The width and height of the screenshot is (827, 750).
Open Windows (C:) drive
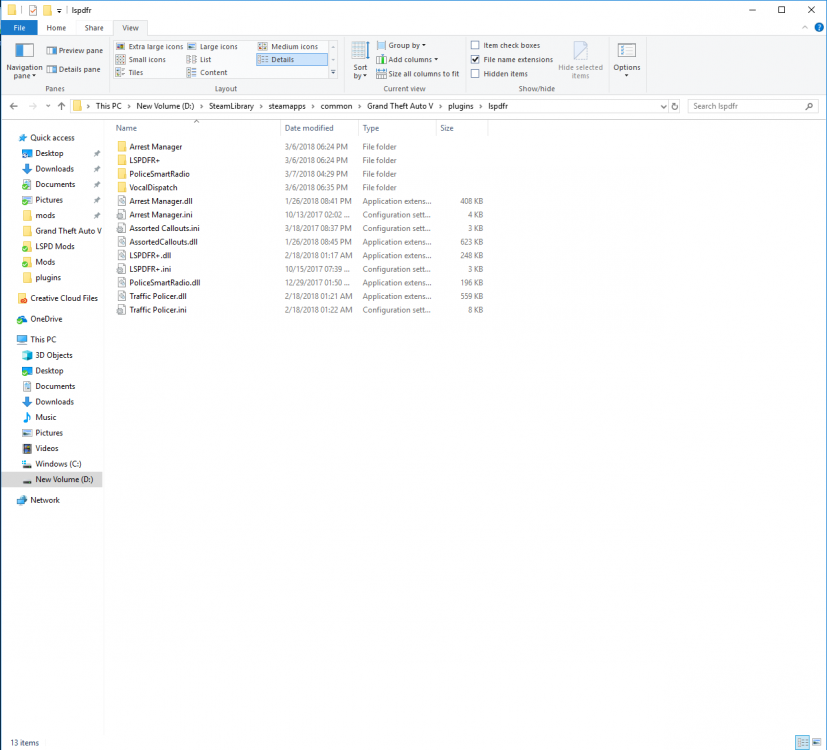coord(58,464)
